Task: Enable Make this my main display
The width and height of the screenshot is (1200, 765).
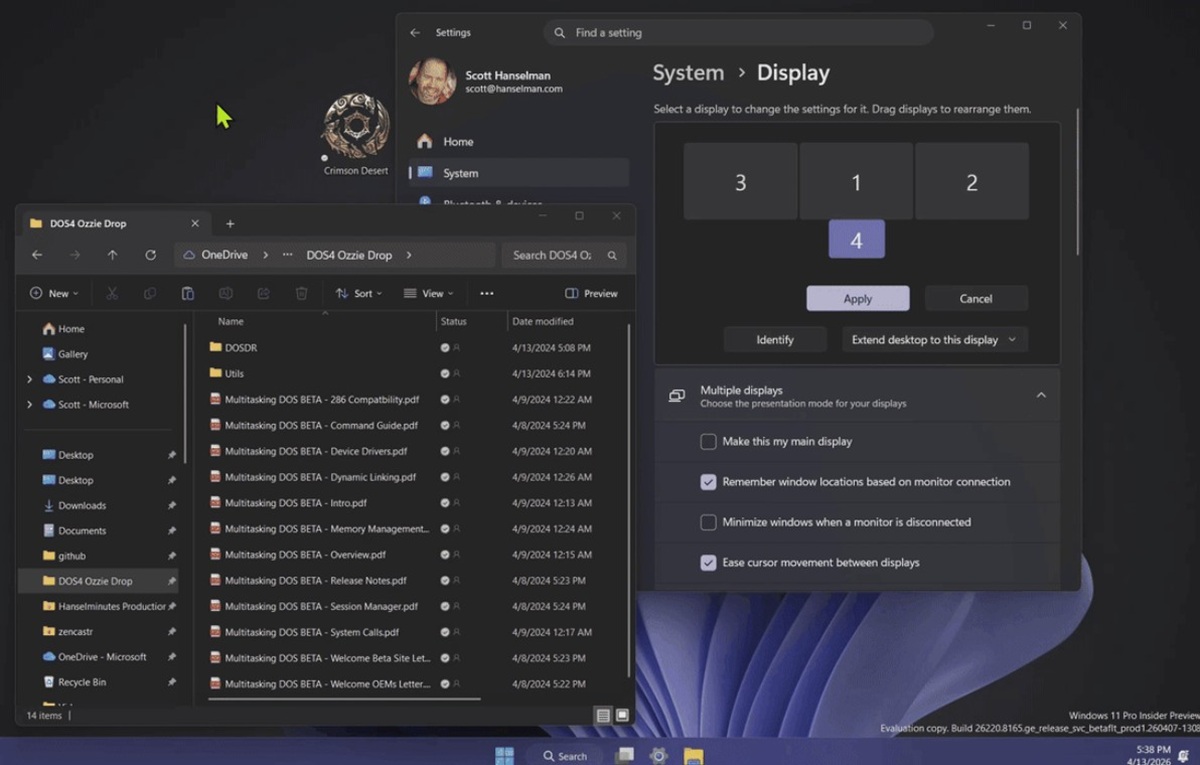Action: (x=709, y=441)
